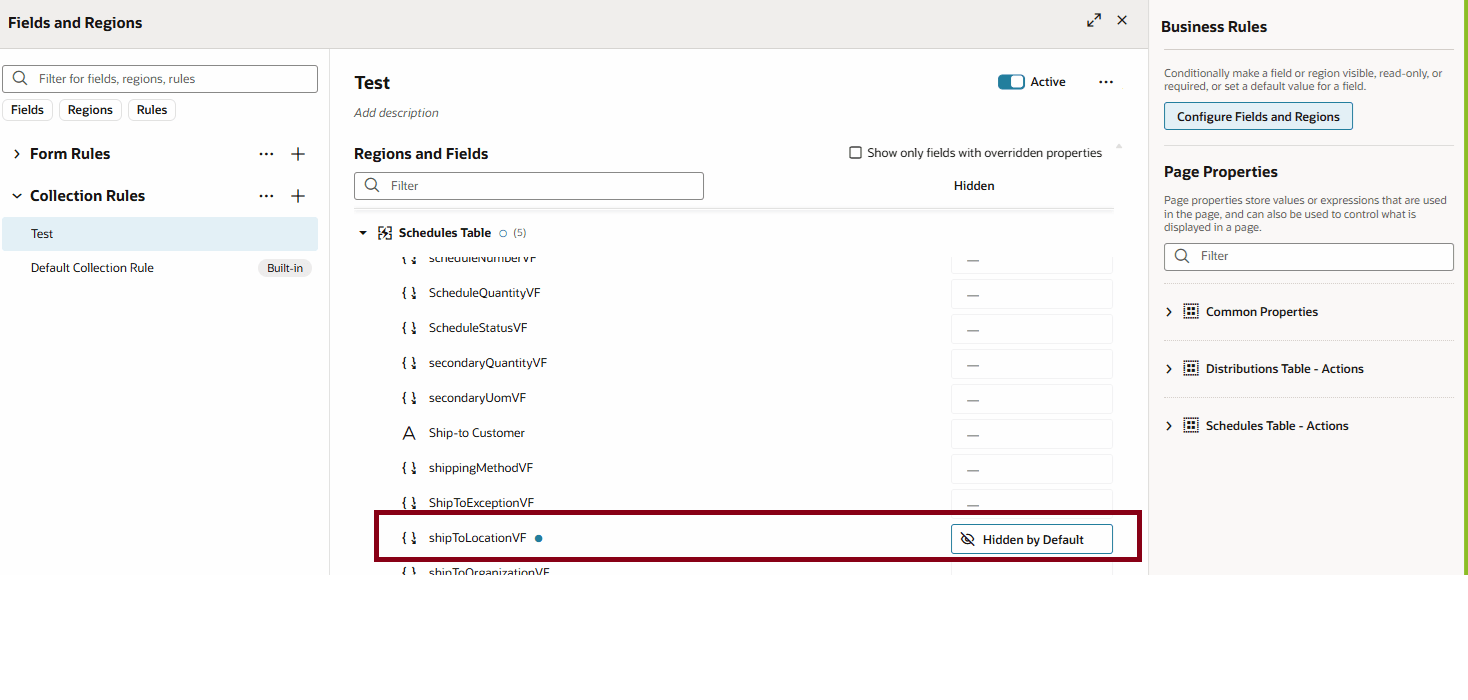
Task: Click the magnifier icon in the Regions and Fields filter
Action: (372, 186)
